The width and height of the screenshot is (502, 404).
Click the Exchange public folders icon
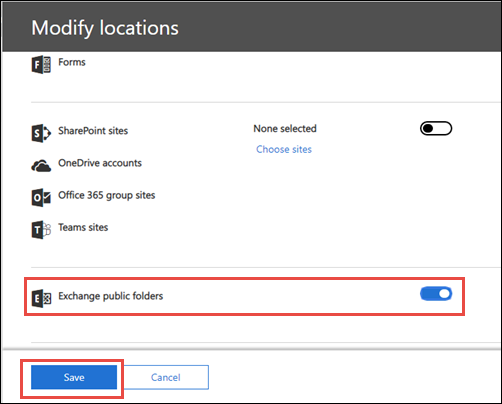[x=41, y=298]
